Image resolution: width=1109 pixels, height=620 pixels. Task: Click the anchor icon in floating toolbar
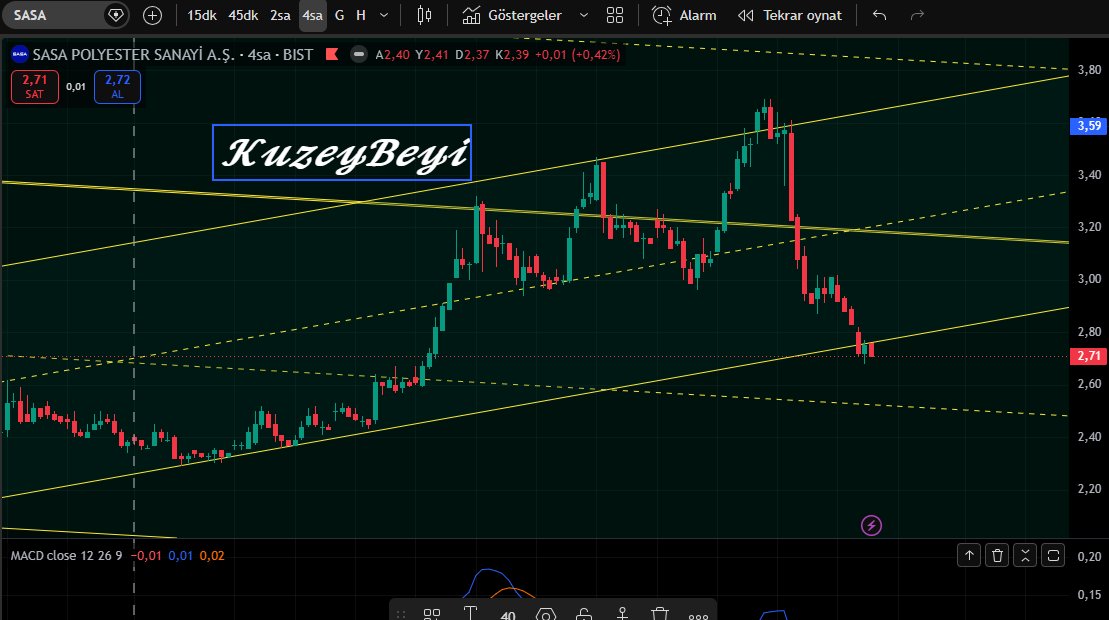click(x=622, y=614)
